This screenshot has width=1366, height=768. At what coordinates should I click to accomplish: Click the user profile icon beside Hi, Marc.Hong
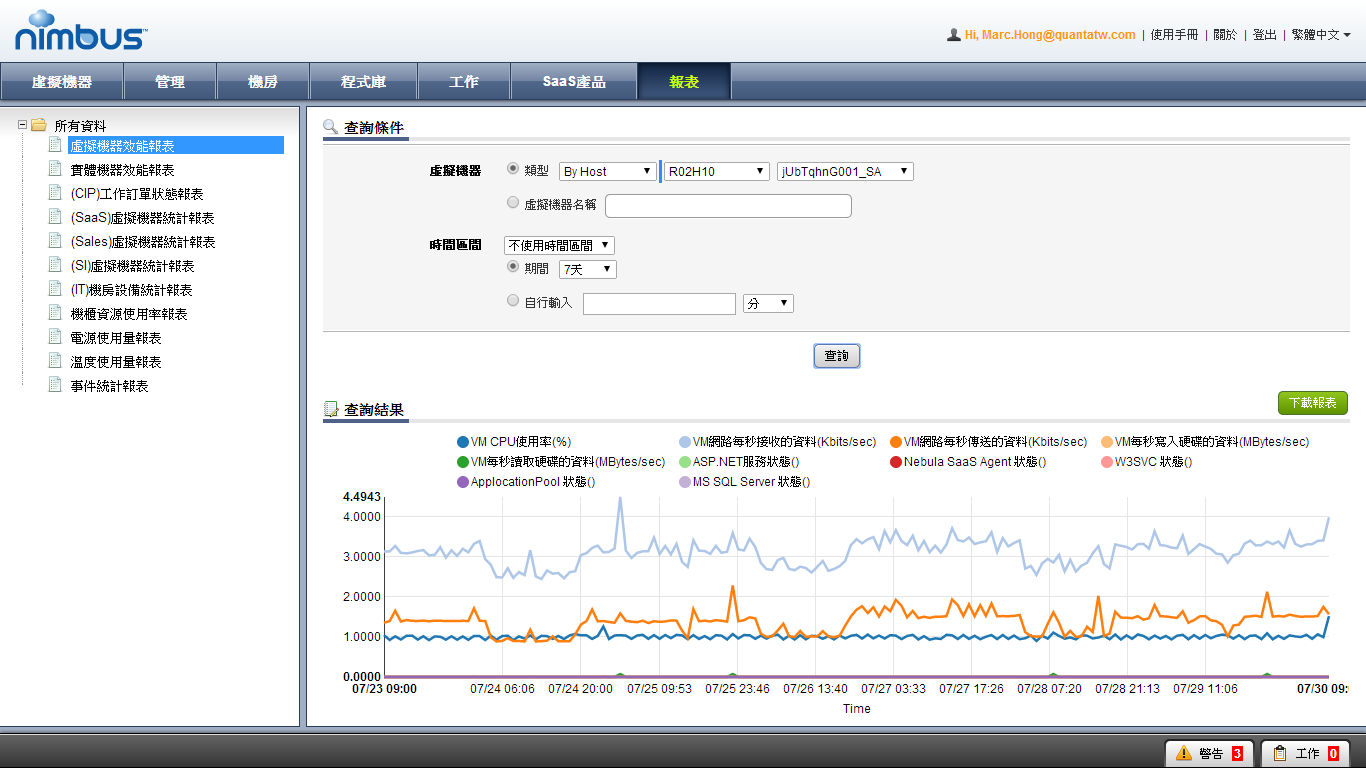(953, 35)
